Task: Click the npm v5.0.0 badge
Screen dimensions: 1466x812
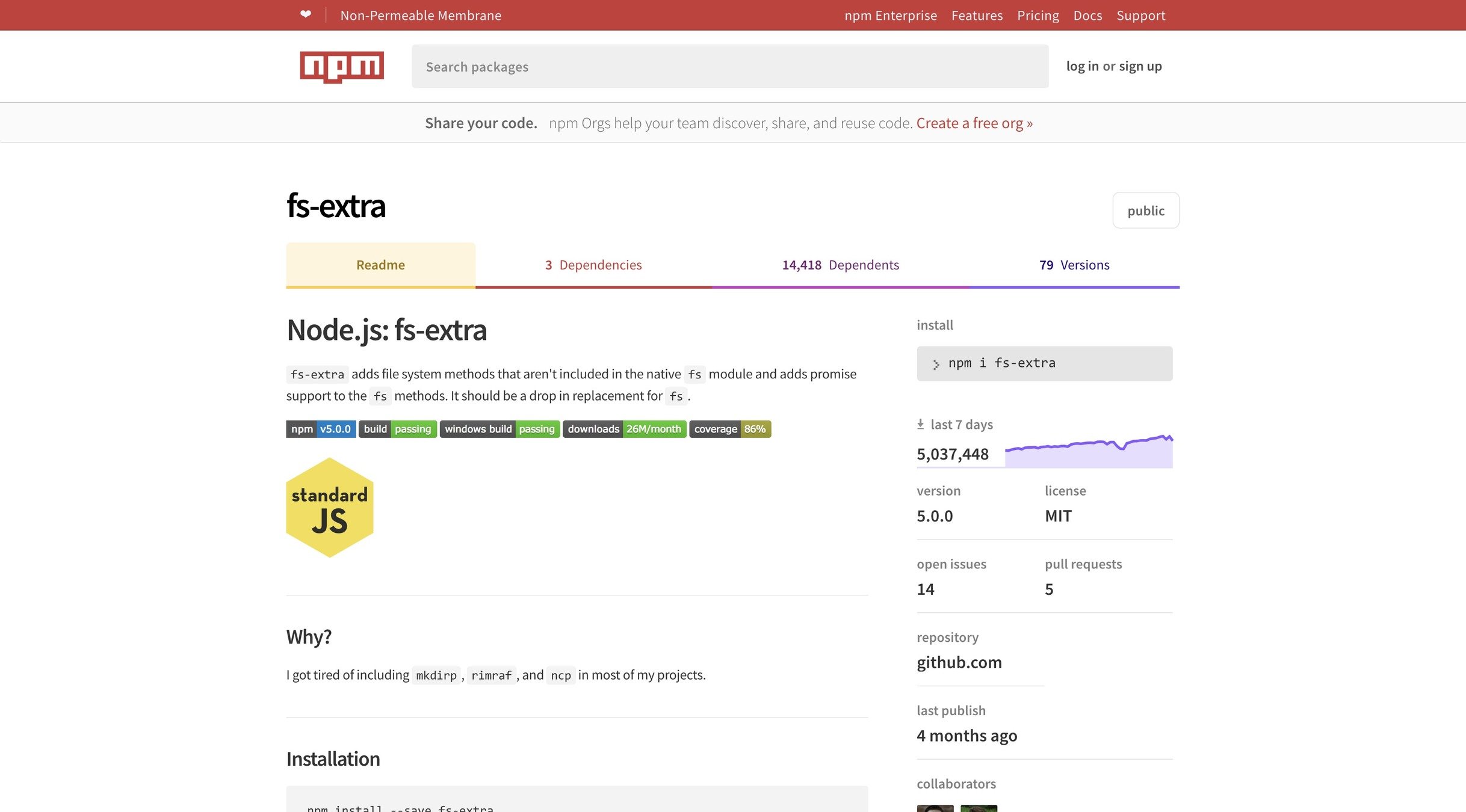Action: (321, 429)
